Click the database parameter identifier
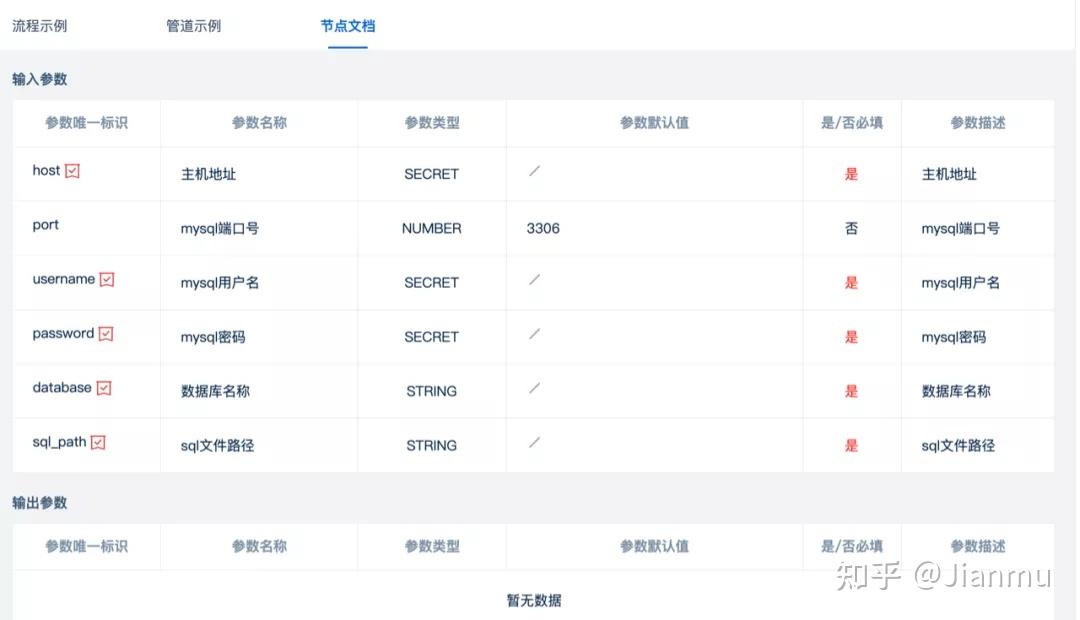The width and height of the screenshot is (1080, 620). 62,388
